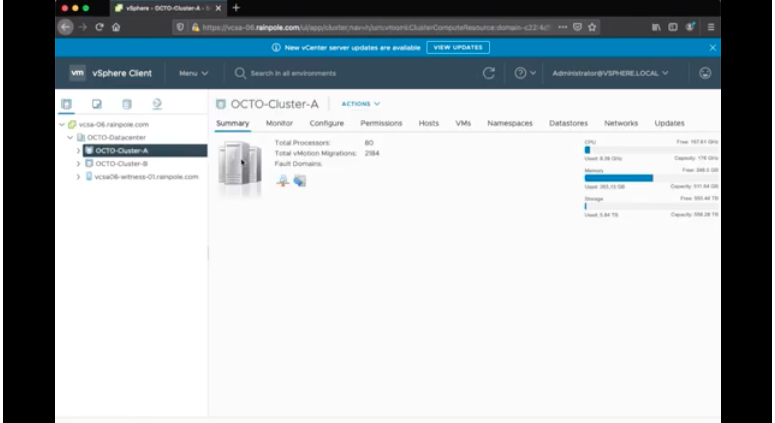The image size is (775, 423).
Task: Click the Total Processors value 80
Action: [x=369, y=143]
